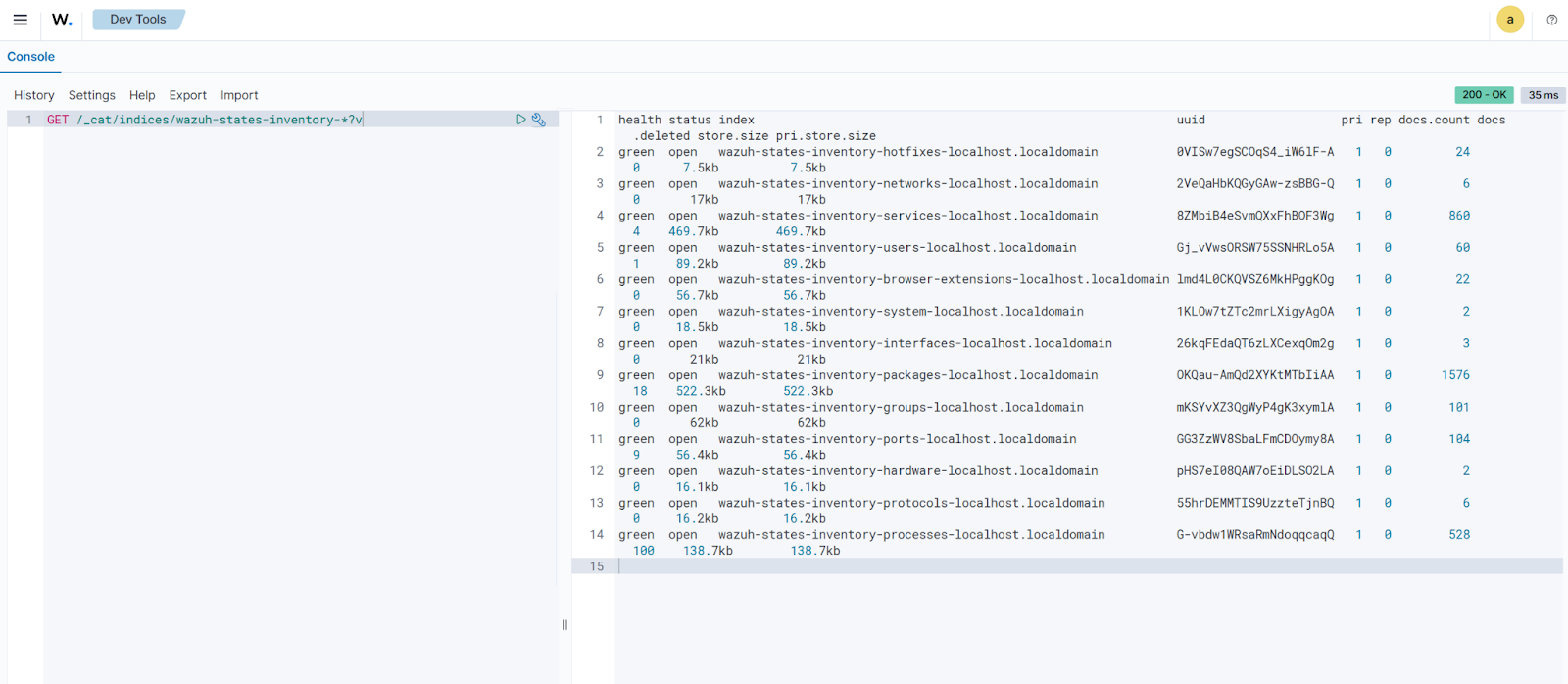Click the 'health status index' header text
Screen dimensions: 1568x684
[686, 120]
